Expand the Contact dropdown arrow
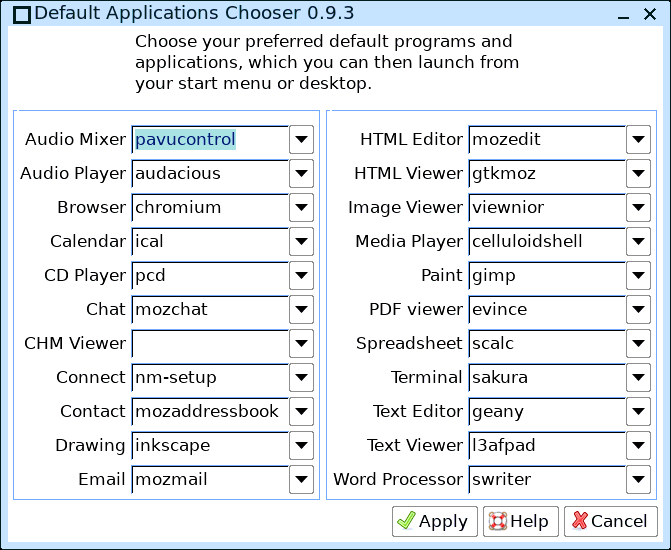The height and width of the screenshot is (550, 671). (301, 411)
